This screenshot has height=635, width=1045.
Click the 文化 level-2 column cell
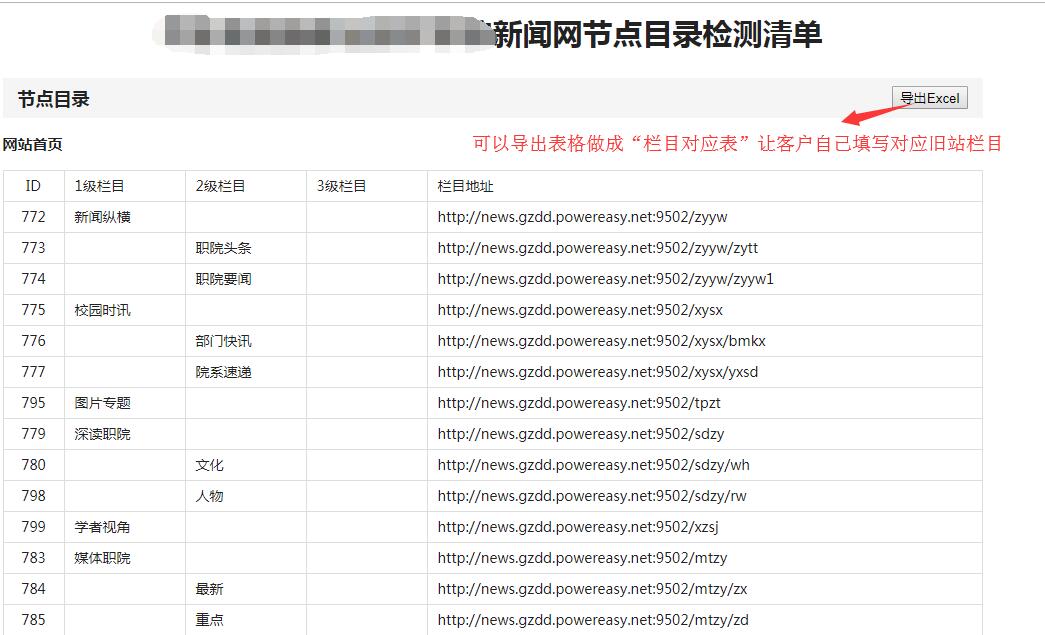[x=209, y=465]
